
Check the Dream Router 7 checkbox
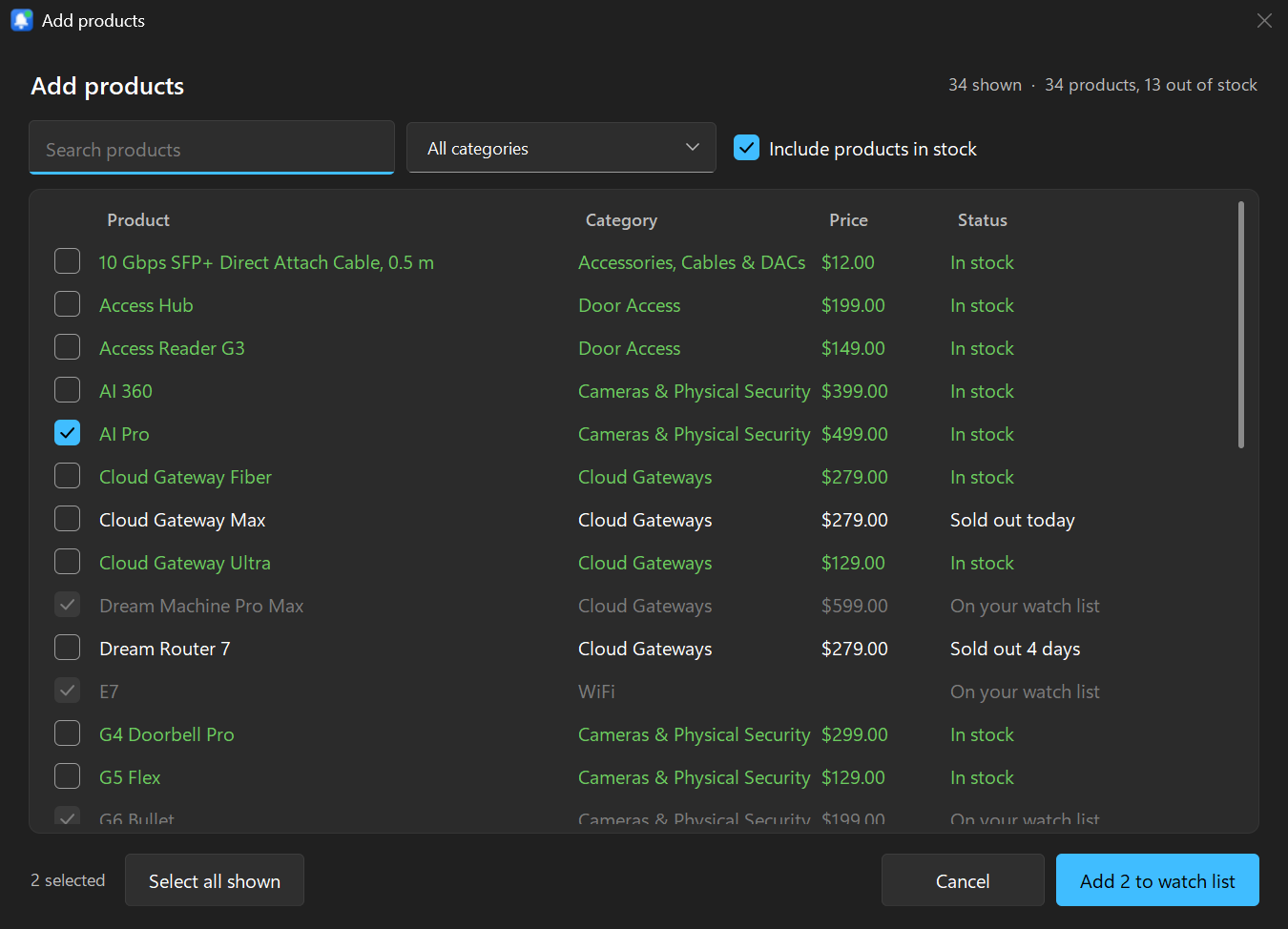(x=67, y=648)
